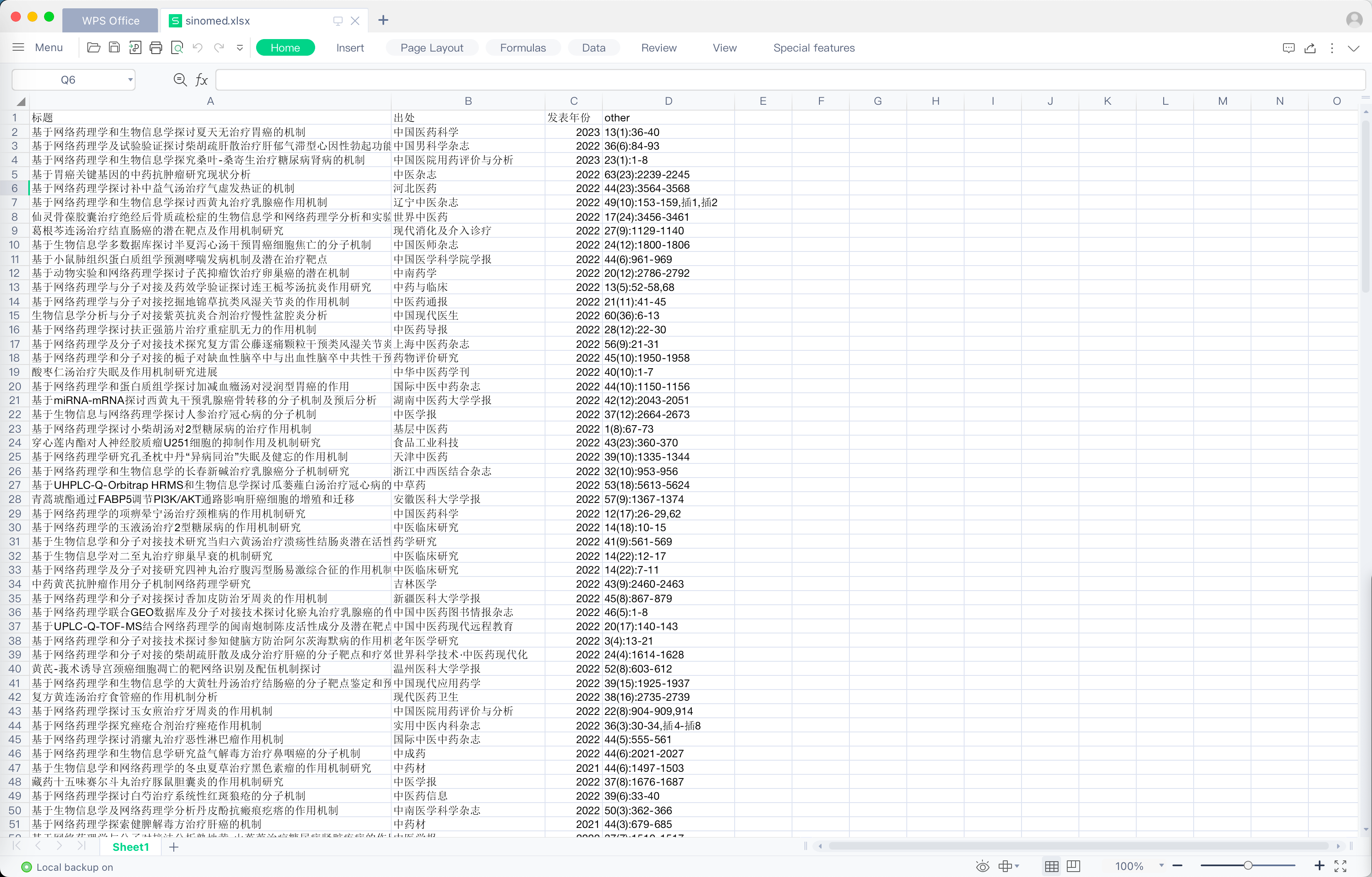Open the 100% zoom level dropdown
Image resolution: width=1372 pixels, height=877 pixels.
pos(1161,866)
